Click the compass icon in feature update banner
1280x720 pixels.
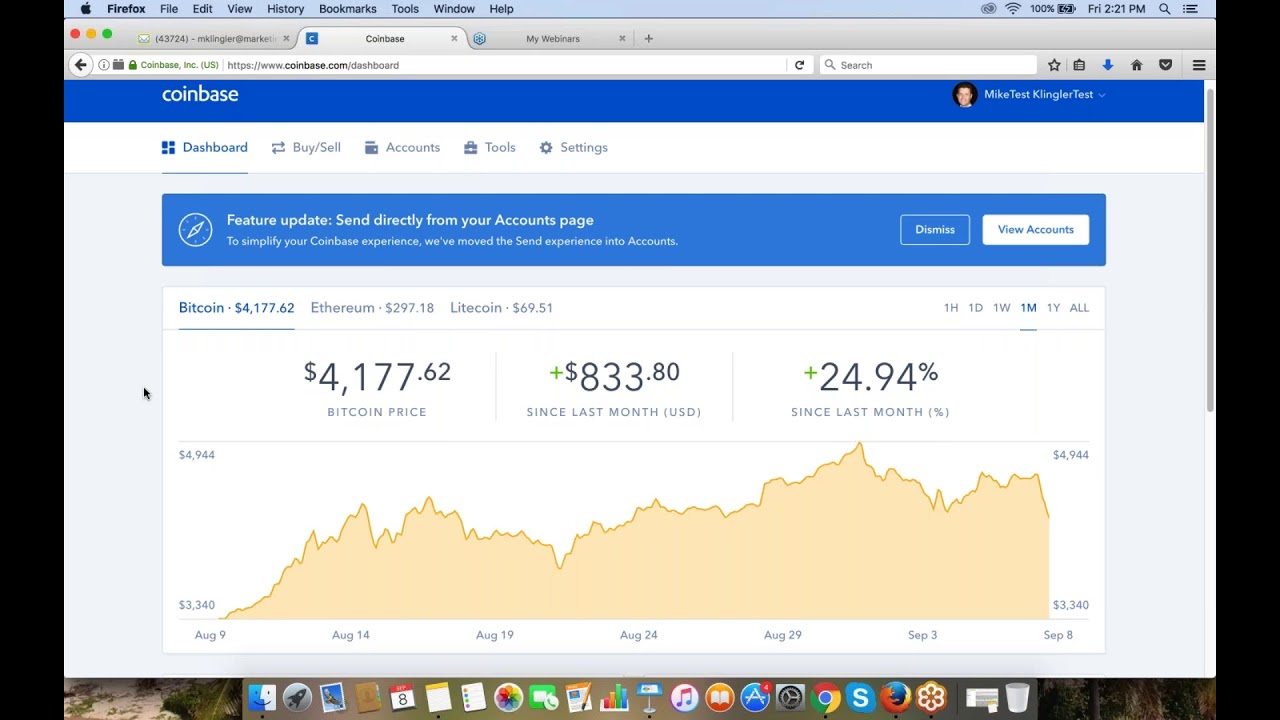tap(195, 230)
